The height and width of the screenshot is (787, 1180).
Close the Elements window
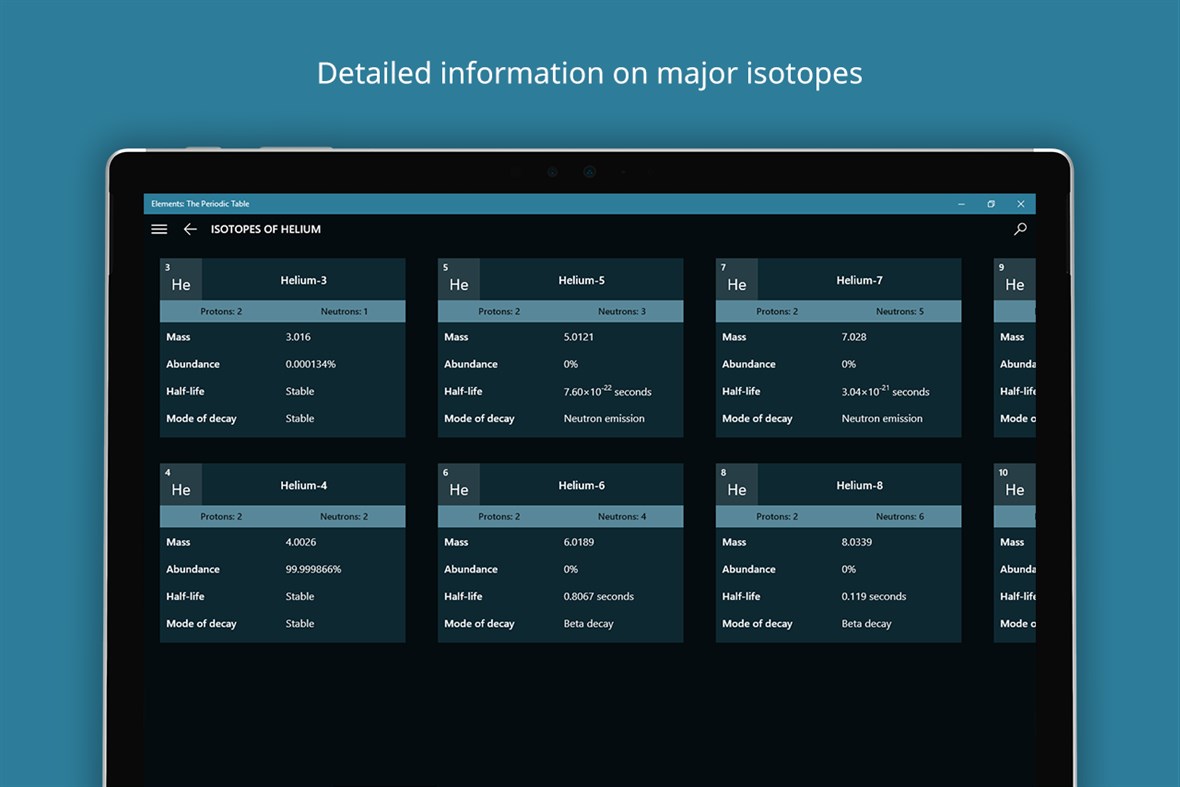[x=1020, y=204]
